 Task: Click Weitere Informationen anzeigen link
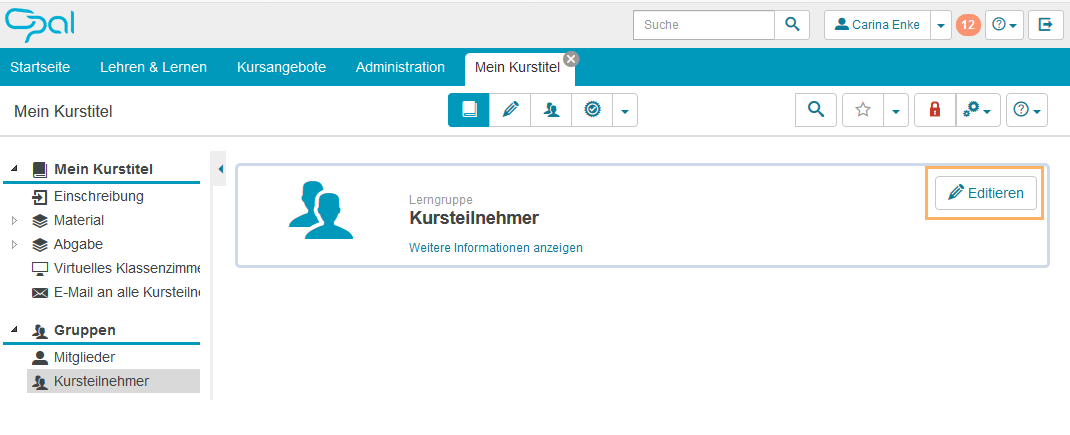(496, 248)
